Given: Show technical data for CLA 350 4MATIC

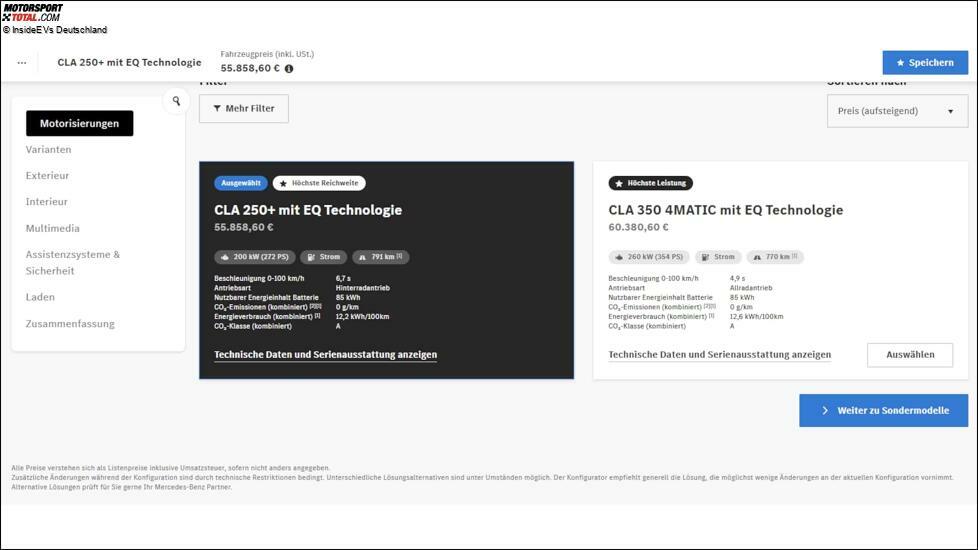Looking at the screenshot, I should tap(720, 355).
